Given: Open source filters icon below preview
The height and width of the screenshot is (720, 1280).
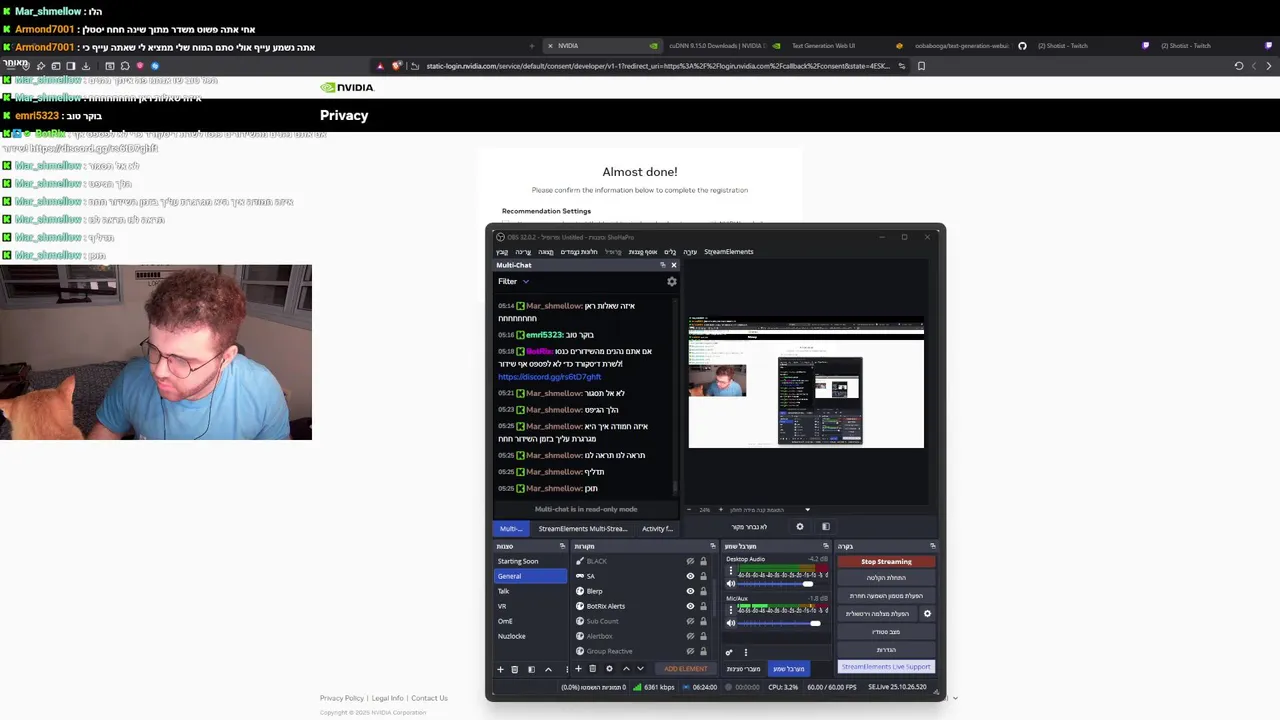Looking at the screenshot, I should pos(826,527).
